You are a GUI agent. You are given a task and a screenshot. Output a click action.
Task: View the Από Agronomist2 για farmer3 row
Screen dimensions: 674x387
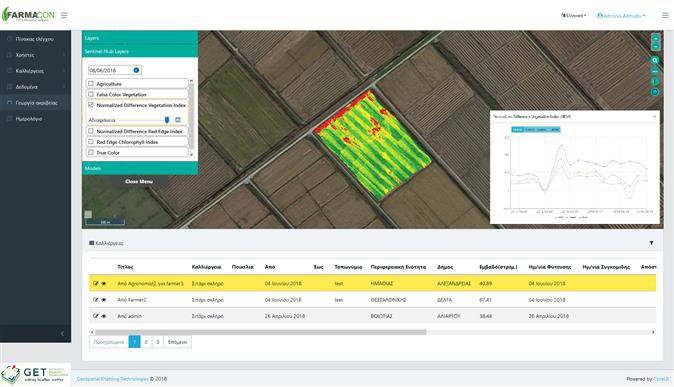pyautogui.click(x=104, y=283)
